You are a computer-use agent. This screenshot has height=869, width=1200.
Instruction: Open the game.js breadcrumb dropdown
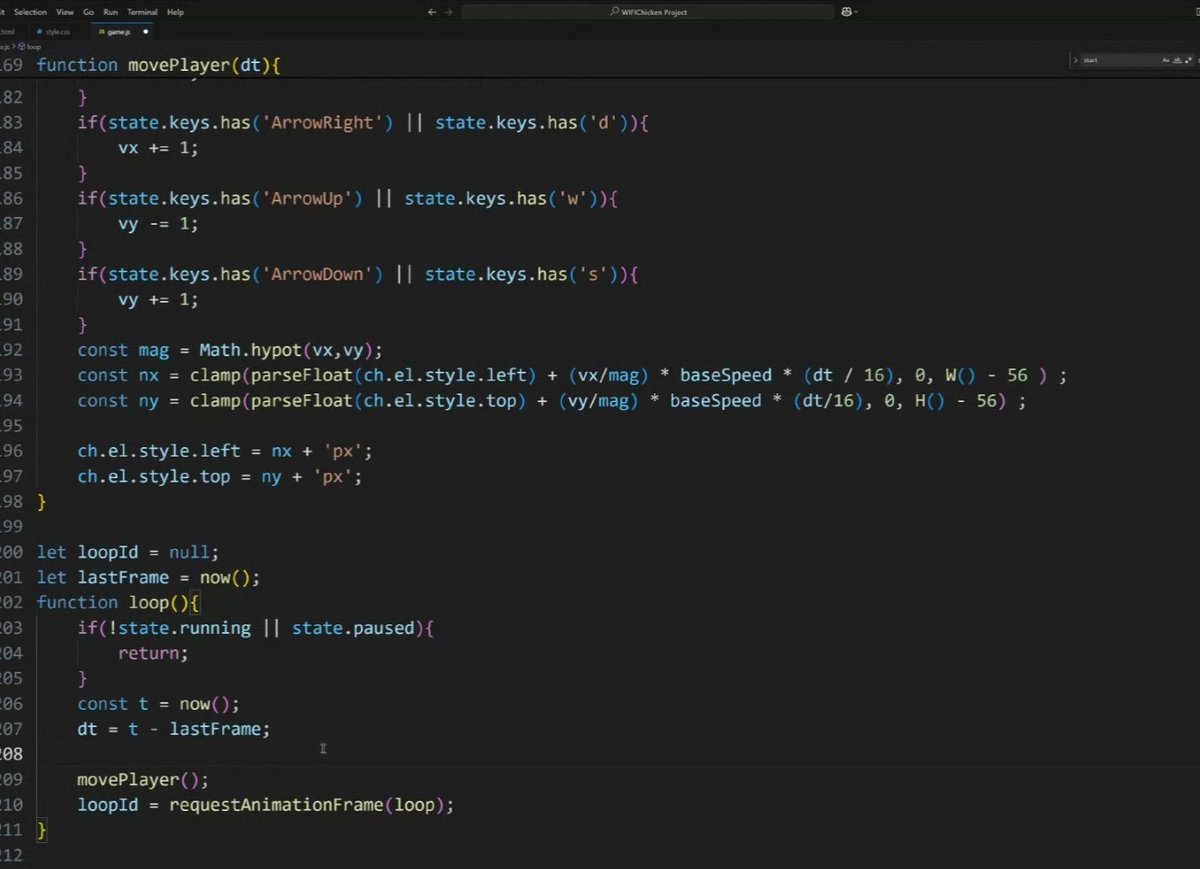[x=6, y=46]
